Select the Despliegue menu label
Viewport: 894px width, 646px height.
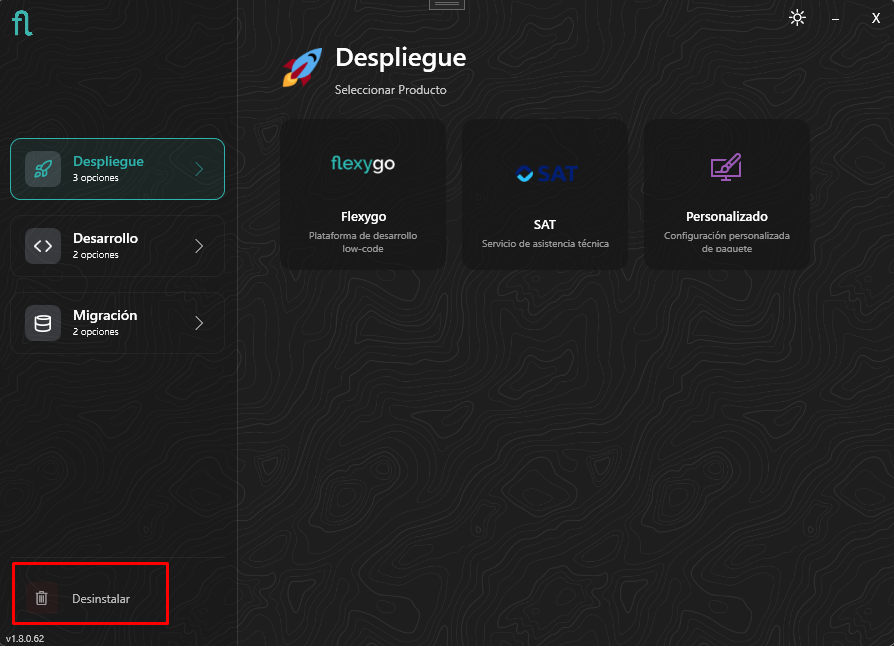[x=108, y=161]
